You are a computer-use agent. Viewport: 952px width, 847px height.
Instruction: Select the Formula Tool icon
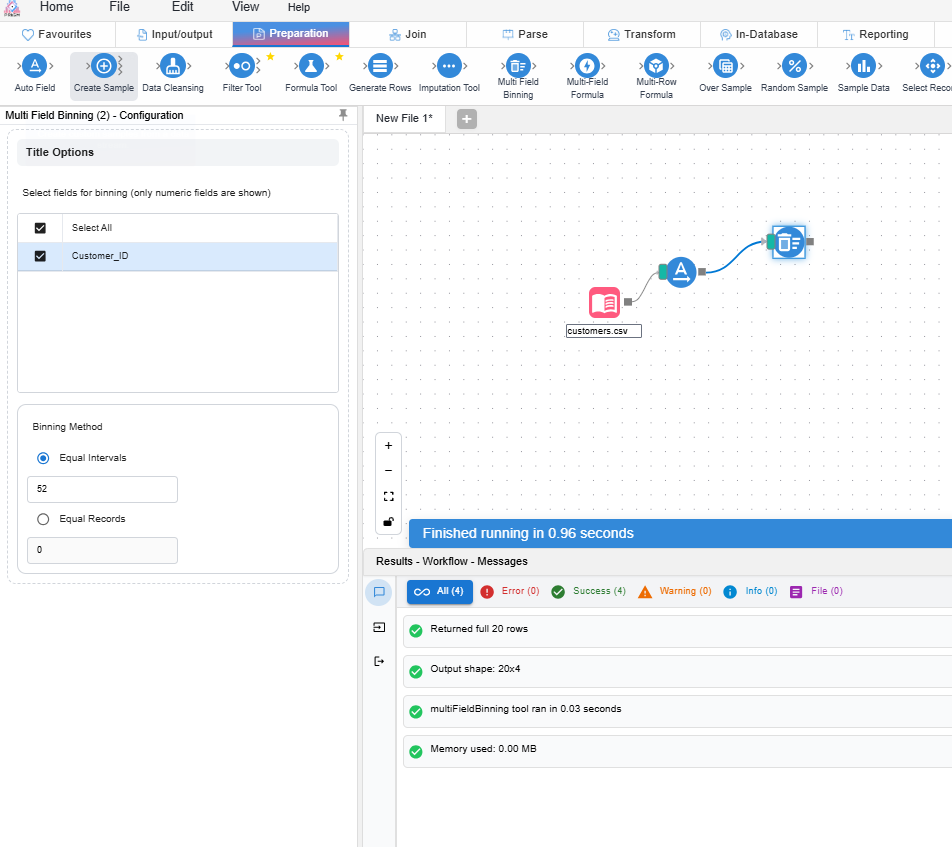point(310,67)
